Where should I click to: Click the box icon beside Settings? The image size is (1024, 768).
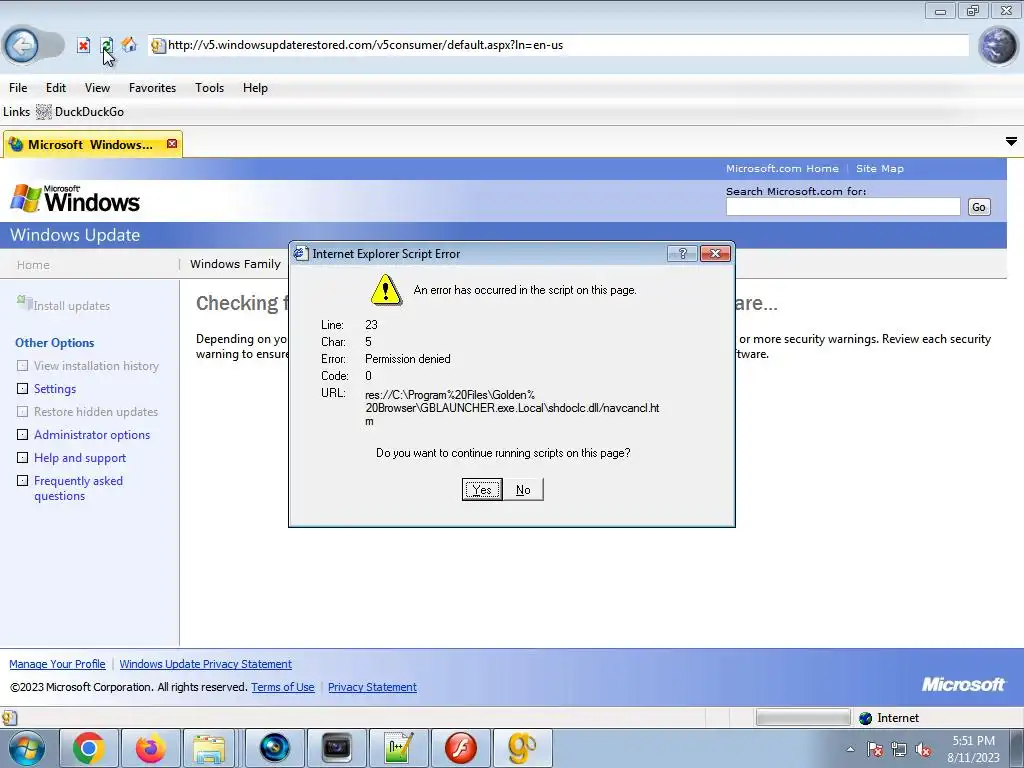point(22,389)
